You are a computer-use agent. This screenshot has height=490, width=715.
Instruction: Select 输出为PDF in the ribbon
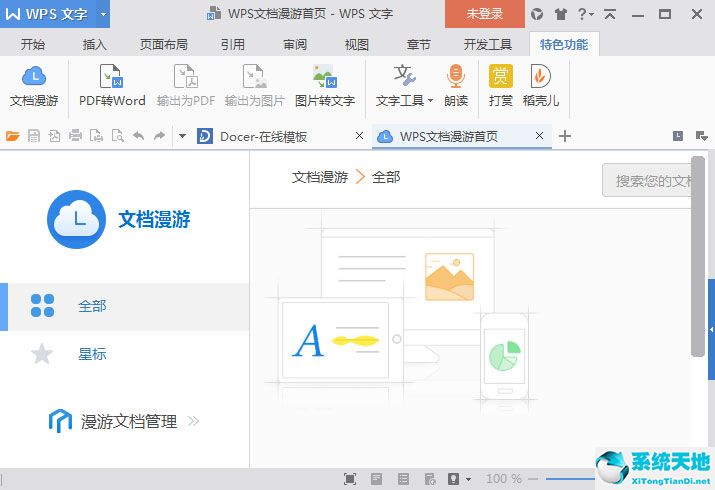pyautogui.click(x=186, y=87)
